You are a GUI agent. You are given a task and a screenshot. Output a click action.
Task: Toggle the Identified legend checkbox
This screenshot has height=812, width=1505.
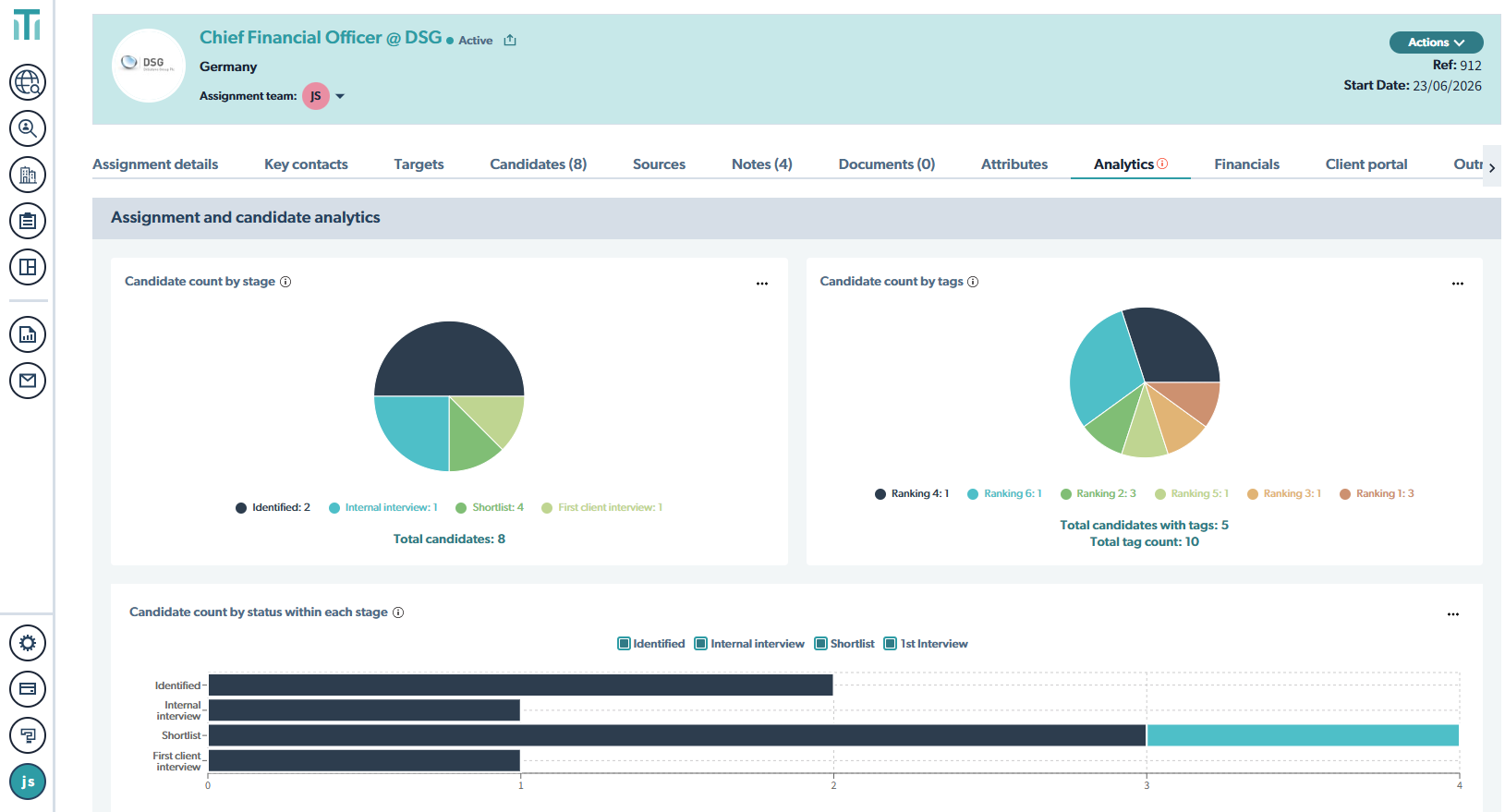(624, 644)
